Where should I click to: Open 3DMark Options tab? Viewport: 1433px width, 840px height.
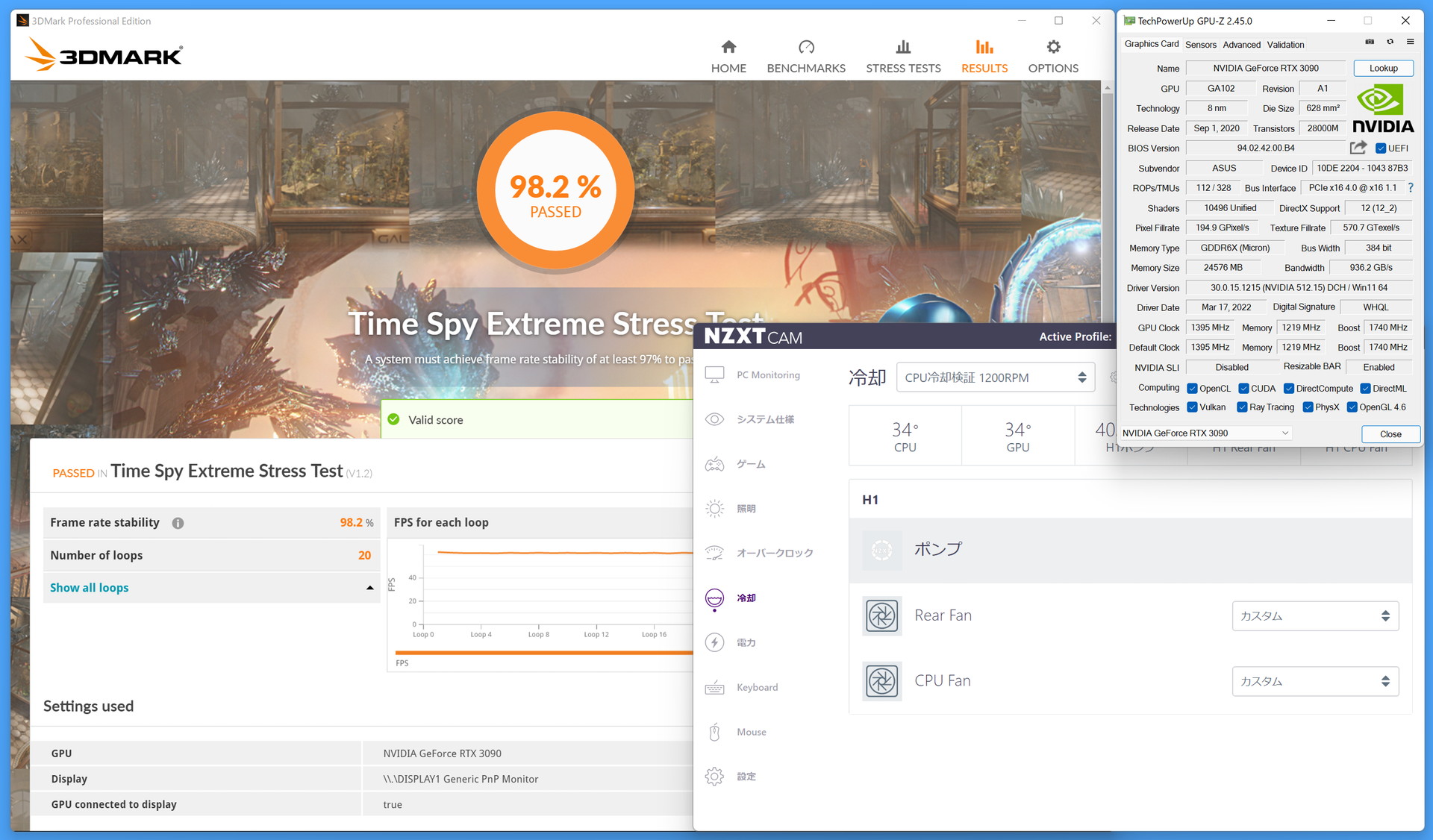(1053, 57)
